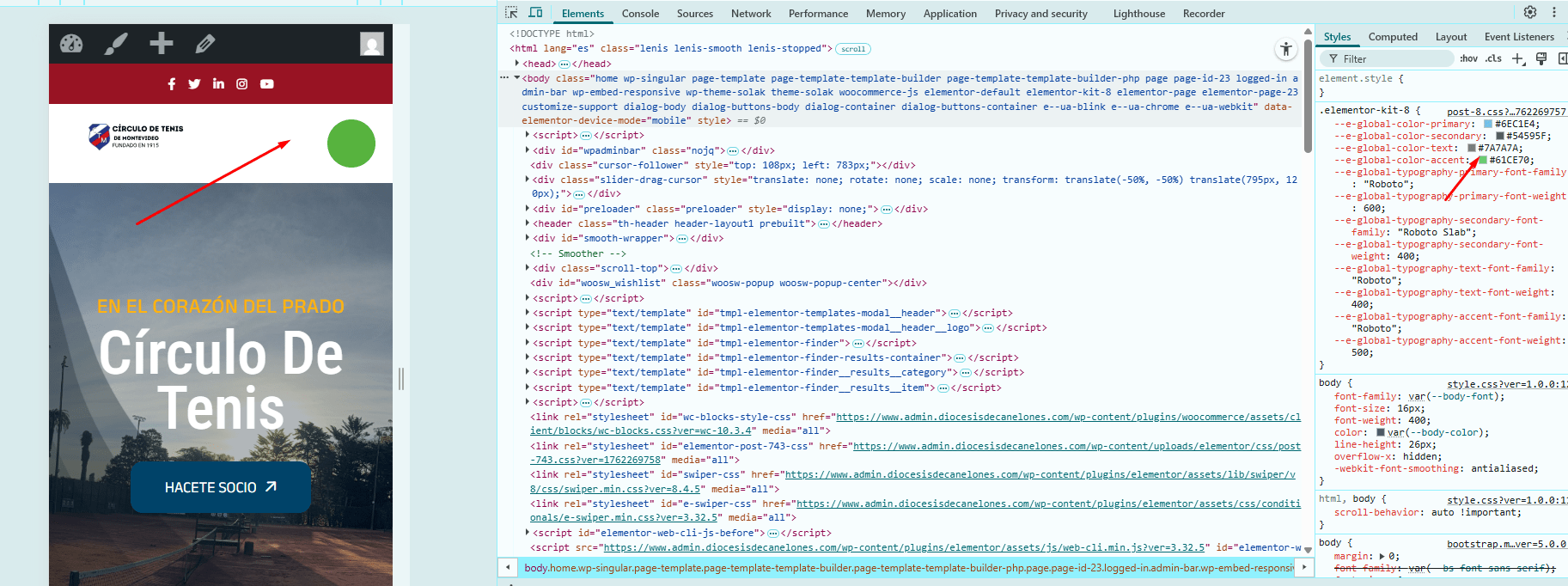Click the element inspector picker icon
The image size is (1568, 586).
tap(511, 13)
